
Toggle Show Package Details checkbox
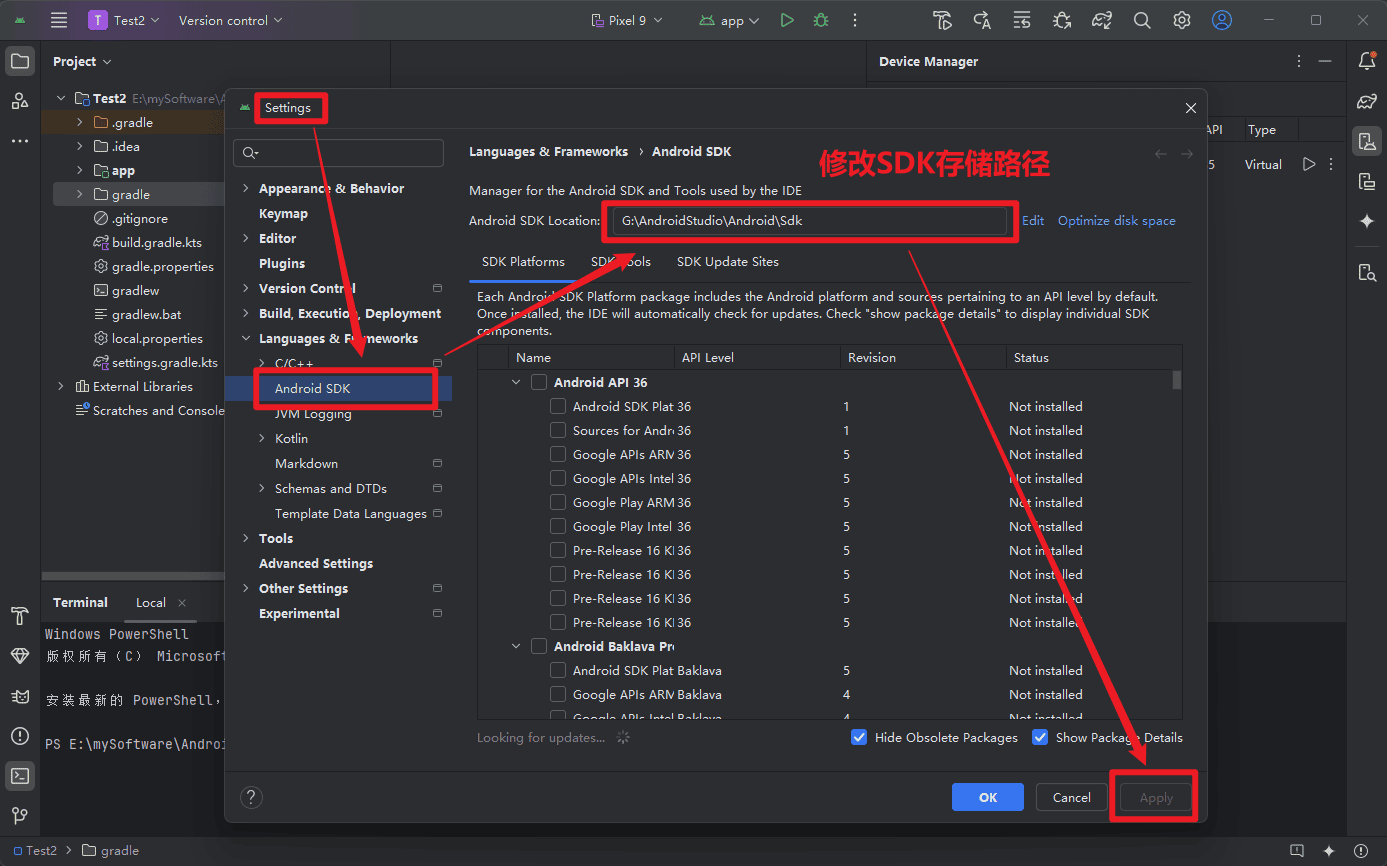1040,737
